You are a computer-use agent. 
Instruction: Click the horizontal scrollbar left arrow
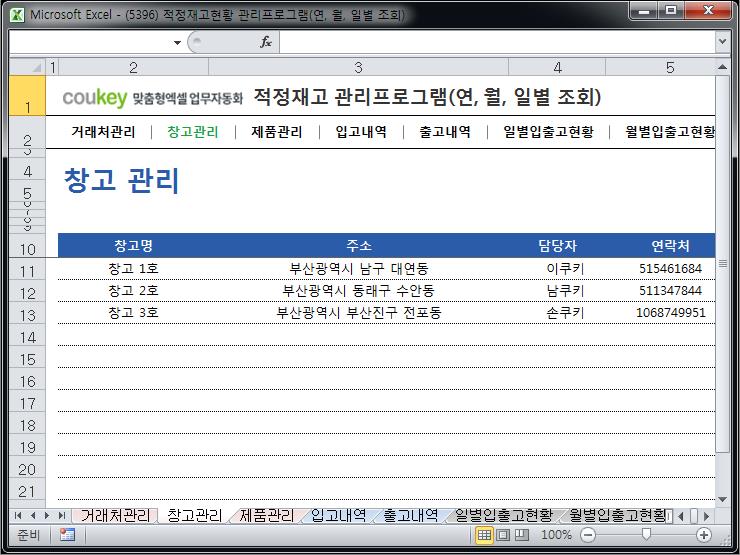681,516
